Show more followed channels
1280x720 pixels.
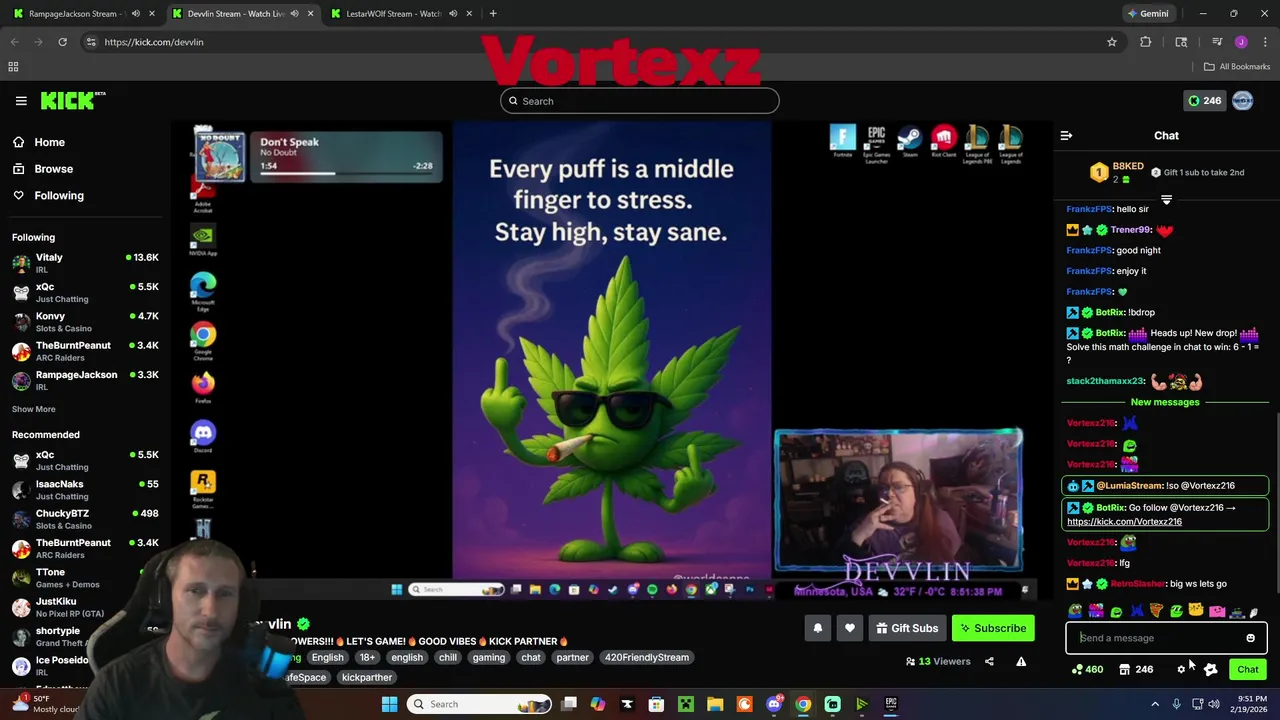point(34,409)
